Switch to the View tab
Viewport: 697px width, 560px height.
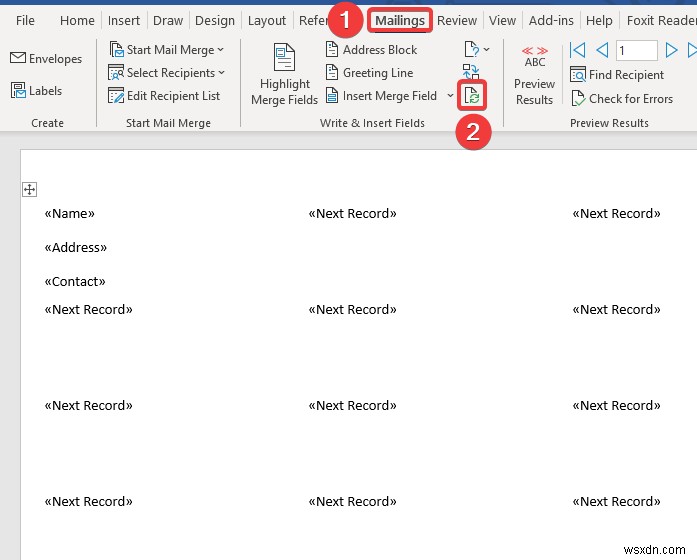point(502,20)
